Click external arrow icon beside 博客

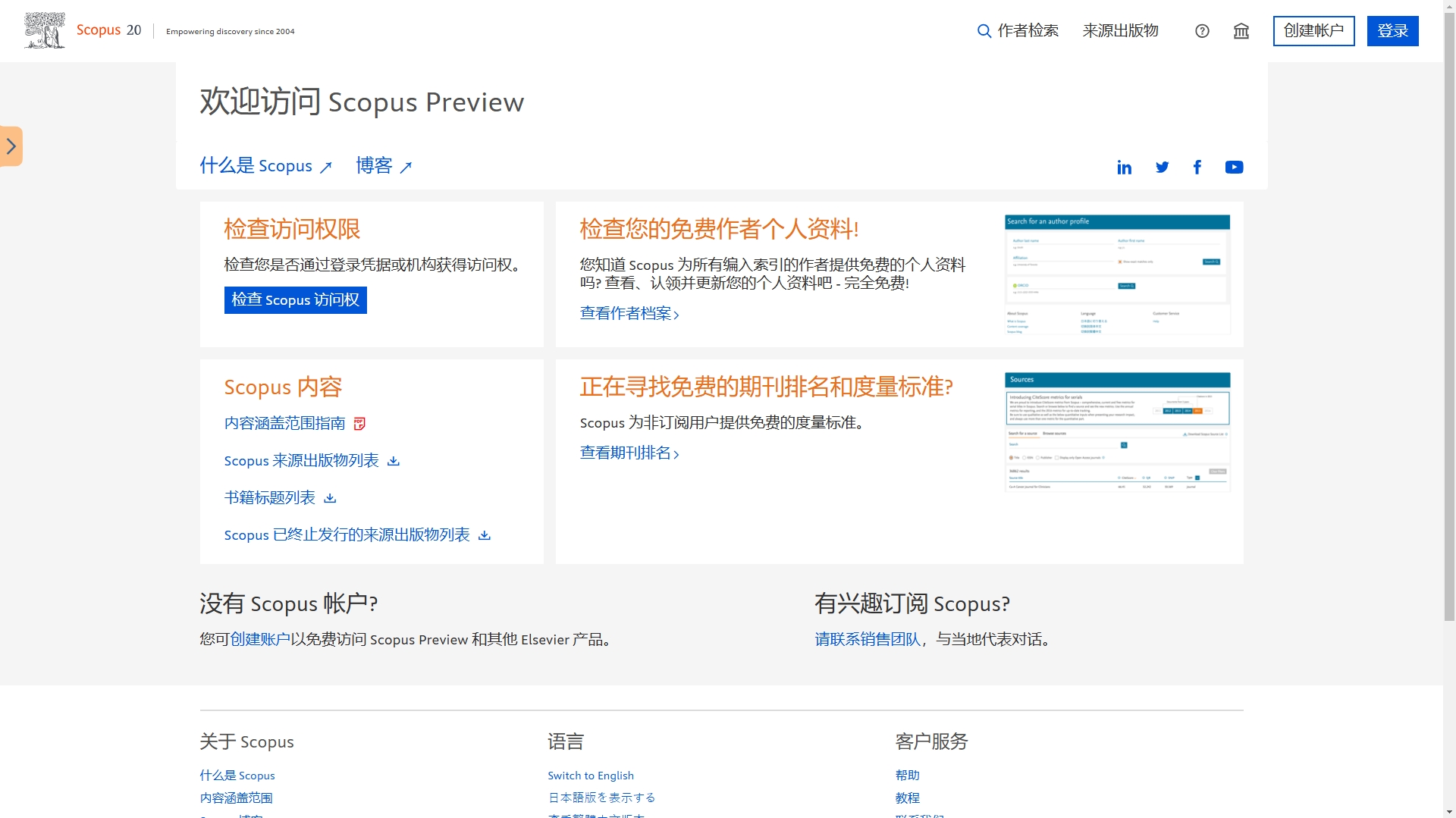coord(406,168)
